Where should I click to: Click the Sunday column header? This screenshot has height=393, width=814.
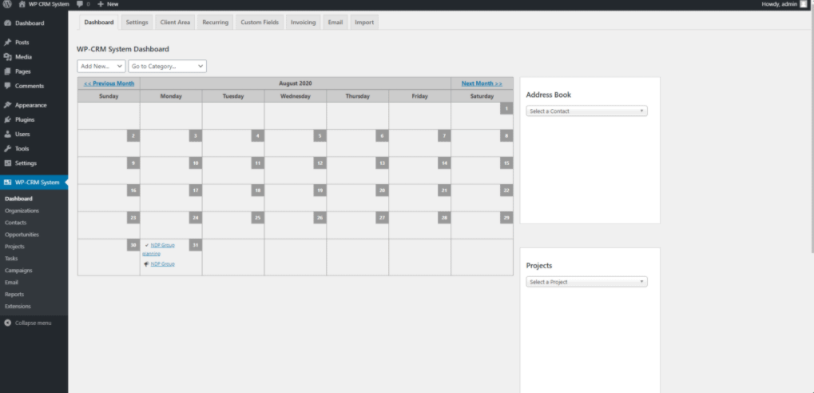[x=108, y=96]
